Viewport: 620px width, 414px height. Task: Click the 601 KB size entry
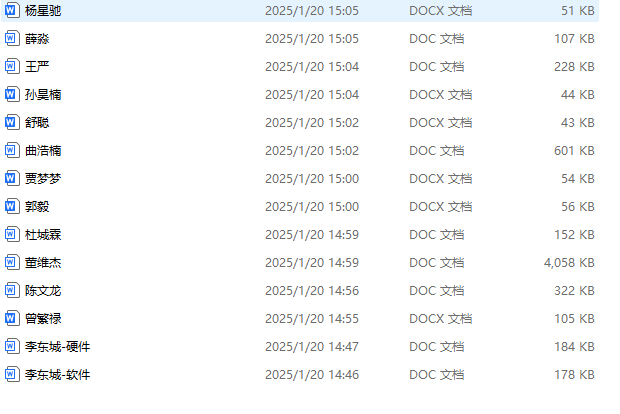click(573, 150)
